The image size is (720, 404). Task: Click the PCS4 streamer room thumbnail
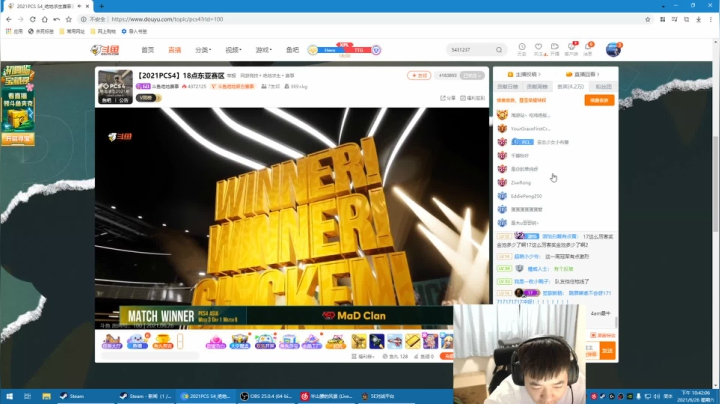point(115,86)
